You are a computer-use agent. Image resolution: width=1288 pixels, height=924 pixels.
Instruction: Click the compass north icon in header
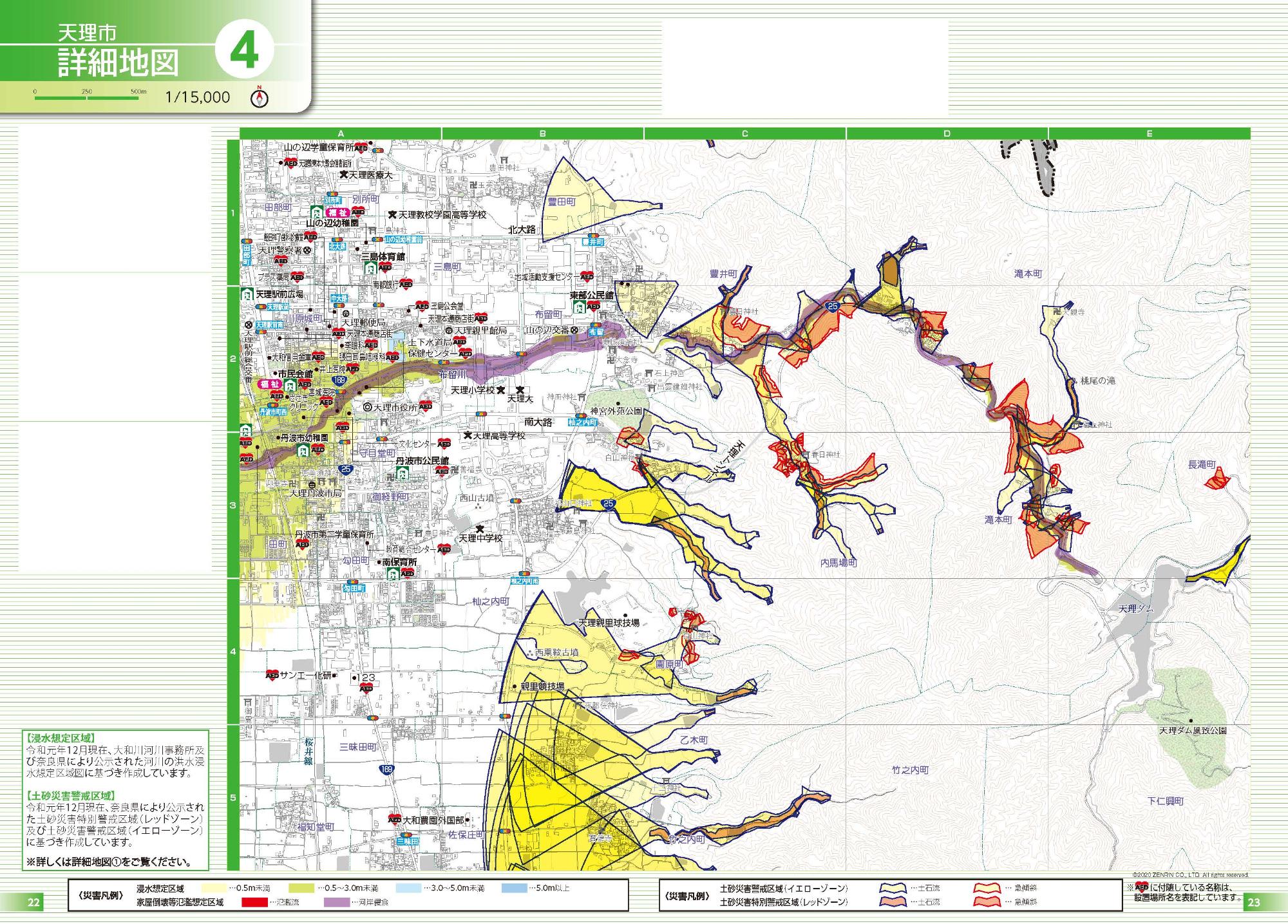coord(260,97)
